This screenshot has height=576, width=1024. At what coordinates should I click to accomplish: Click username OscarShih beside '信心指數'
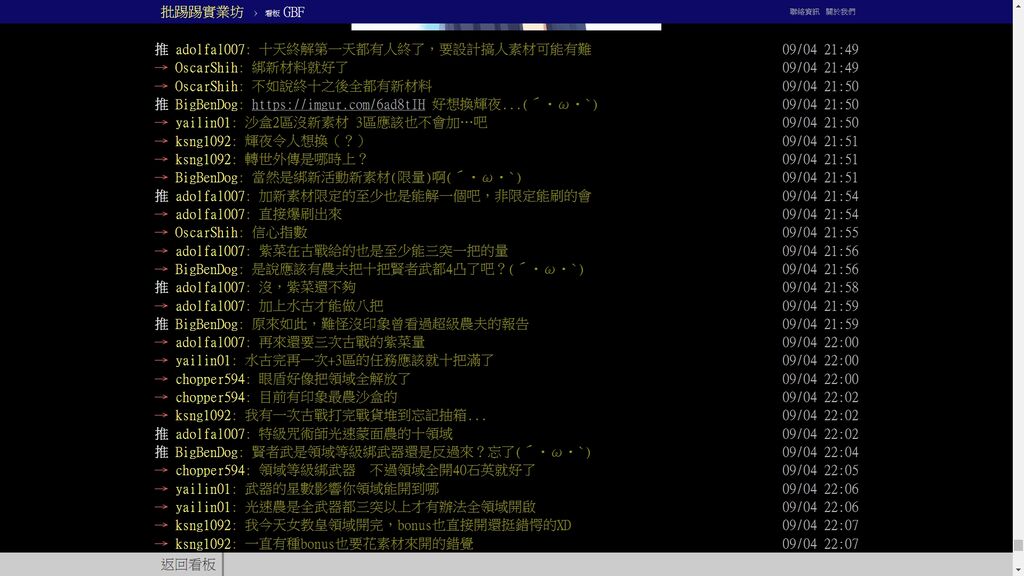(206, 232)
